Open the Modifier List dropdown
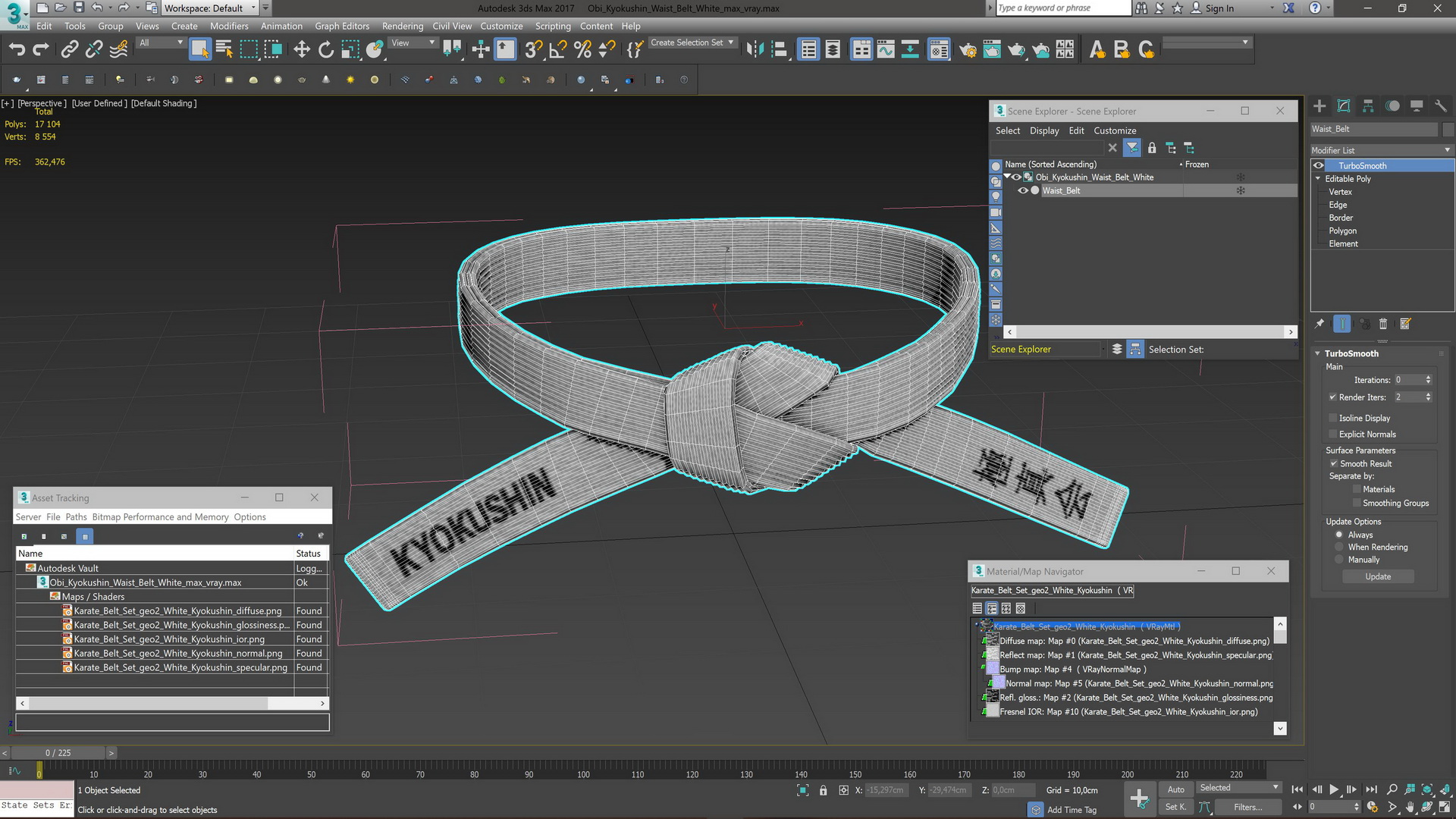Screen dimensions: 1456x819 tap(1382, 150)
